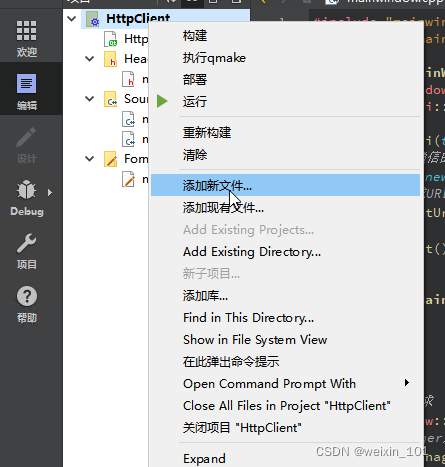Image resolution: width=445 pixels, height=467 pixels.
Task: Click the green run arrow icon
Action: [162, 101]
